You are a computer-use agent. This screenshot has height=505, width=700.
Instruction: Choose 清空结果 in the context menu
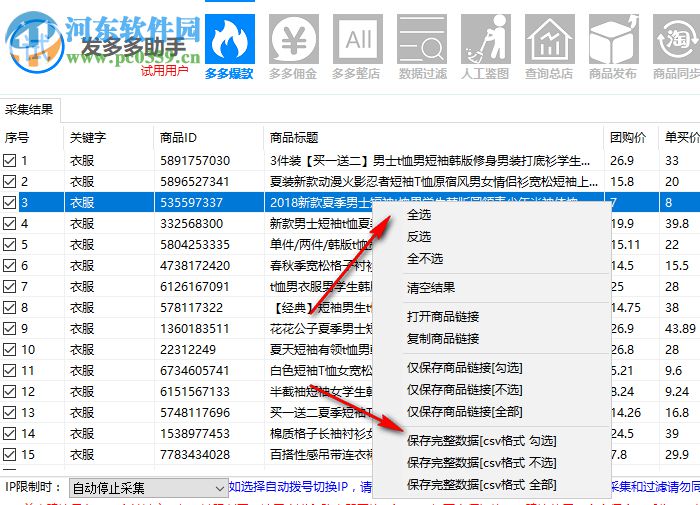coord(431,288)
